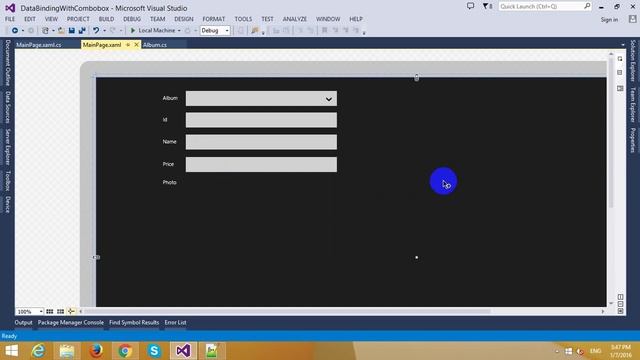This screenshot has height=360, width=640.
Task: Open the Package Manager Console tab
Action: pyautogui.click(x=71, y=322)
